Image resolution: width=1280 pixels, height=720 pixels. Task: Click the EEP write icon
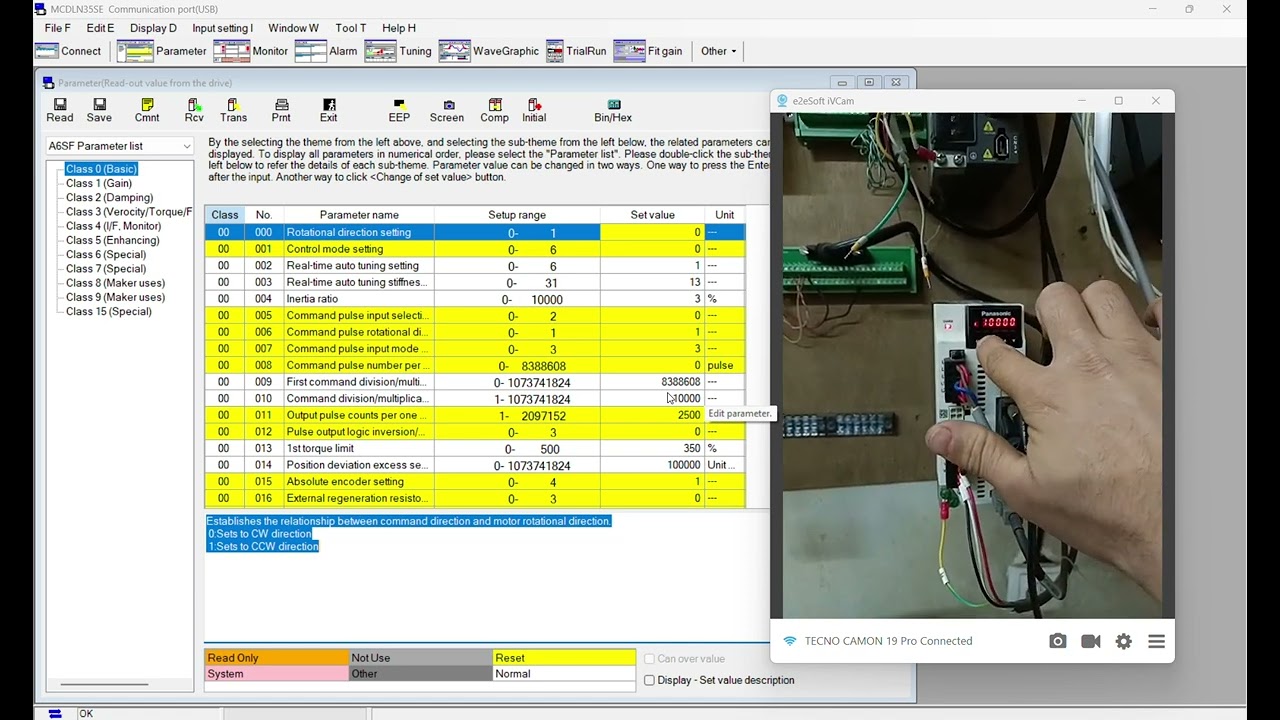pyautogui.click(x=399, y=110)
